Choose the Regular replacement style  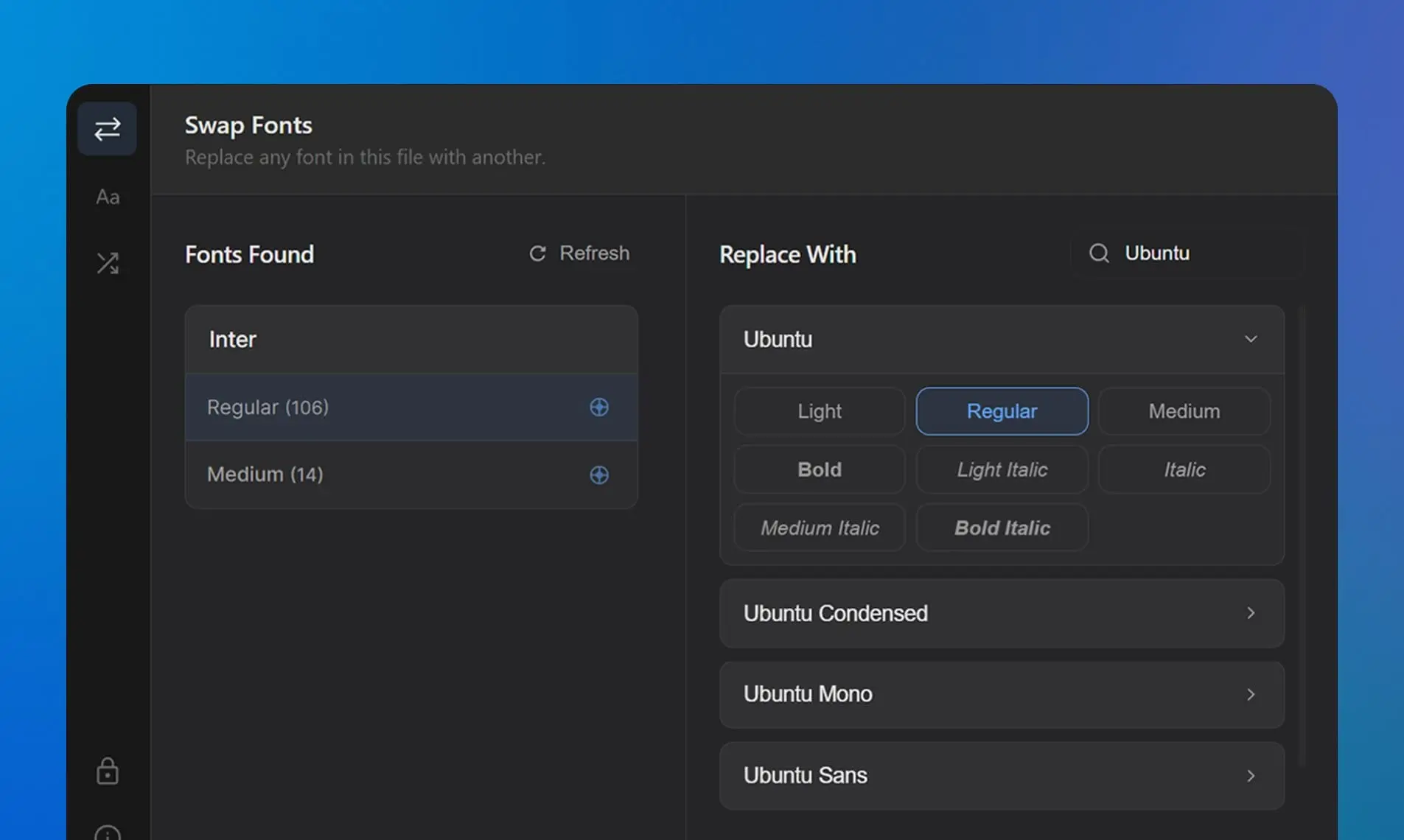click(x=1002, y=411)
